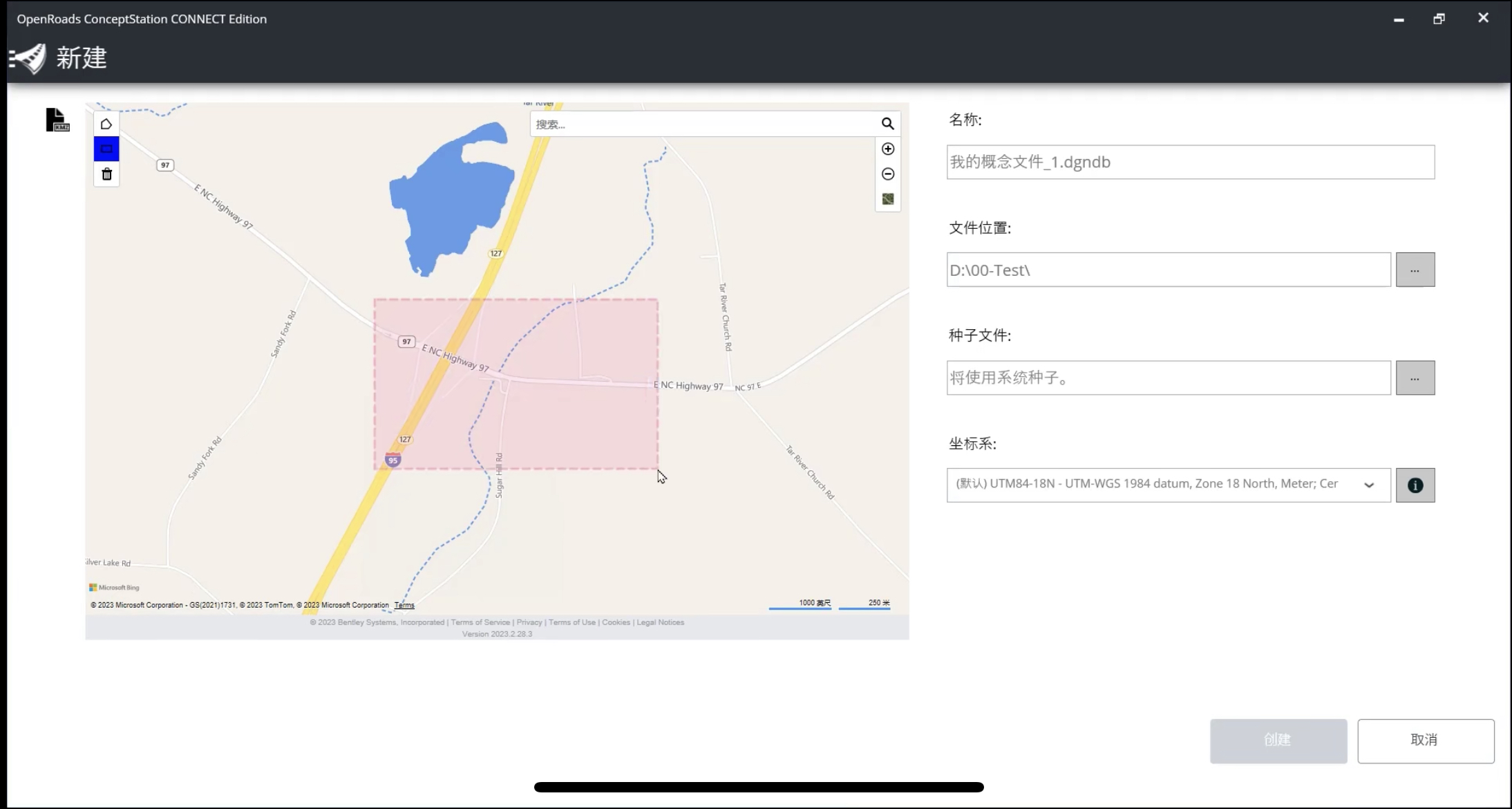
Task: Click the zoom out icon on map
Action: coord(887,174)
